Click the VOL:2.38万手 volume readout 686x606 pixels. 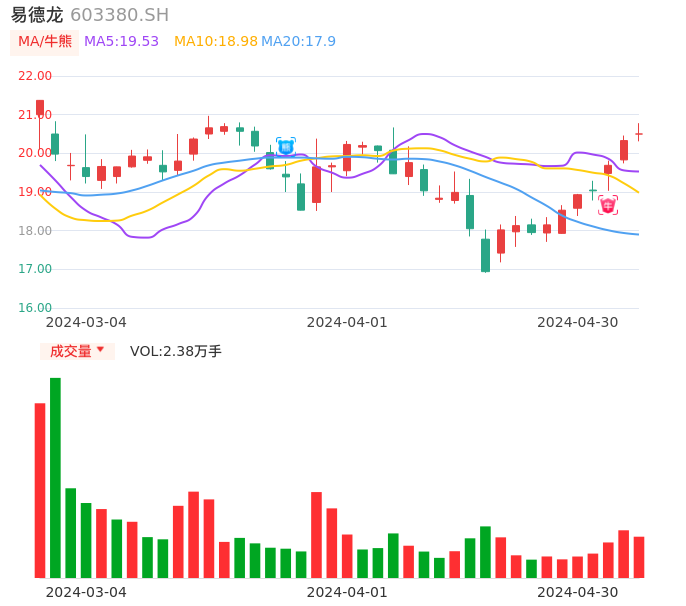coord(175,351)
